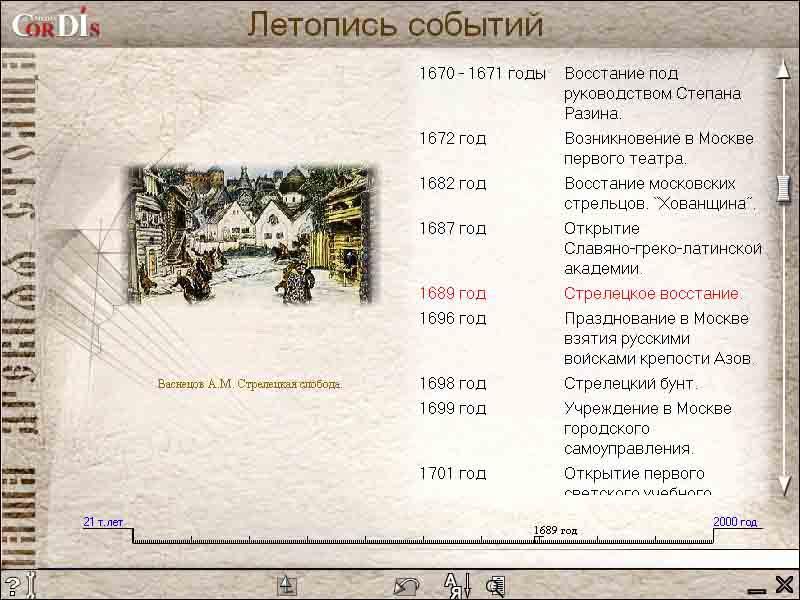Jump to '2000 год' on the timeline
Viewport: 800px width, 600px height.
pyautogui.click(x=735, y=522)
